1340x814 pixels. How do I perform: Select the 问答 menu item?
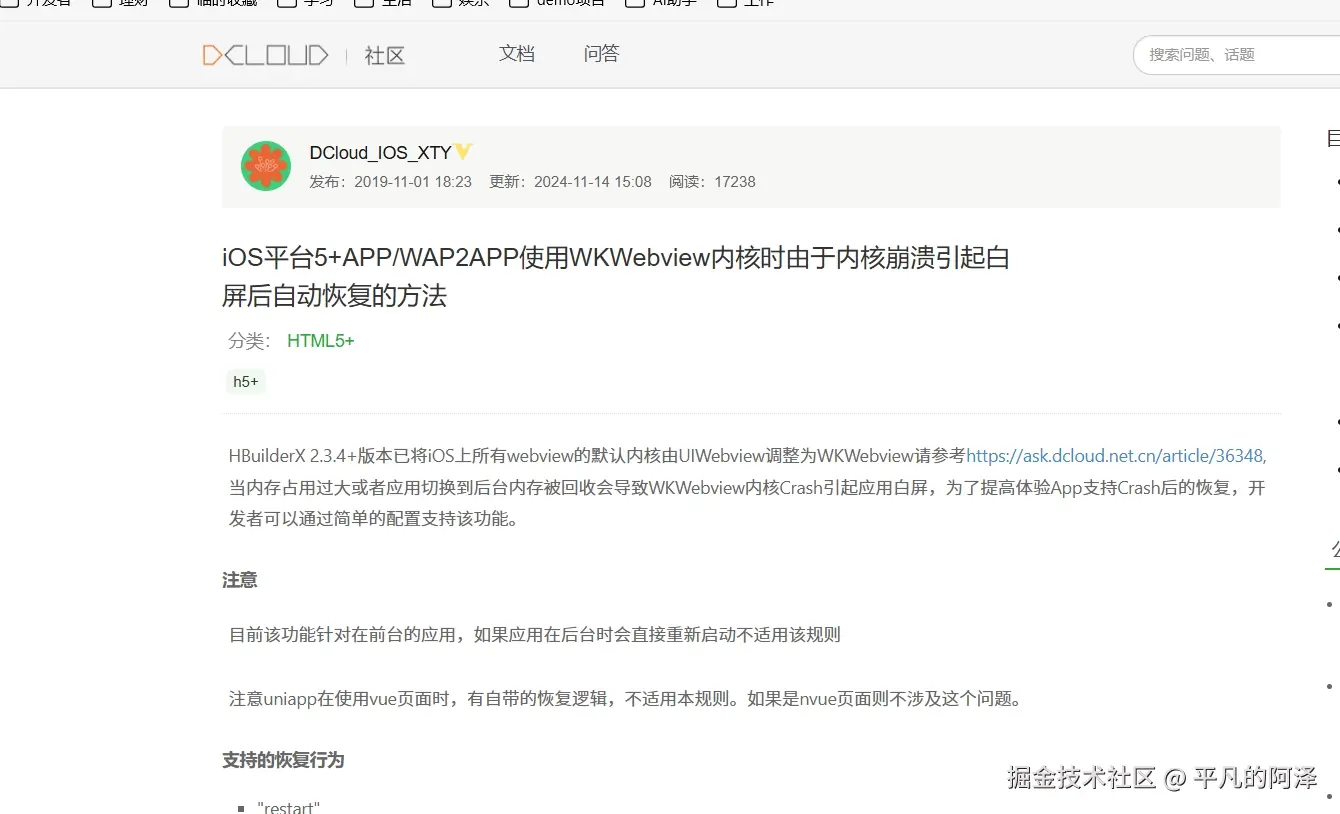(601, 54)
